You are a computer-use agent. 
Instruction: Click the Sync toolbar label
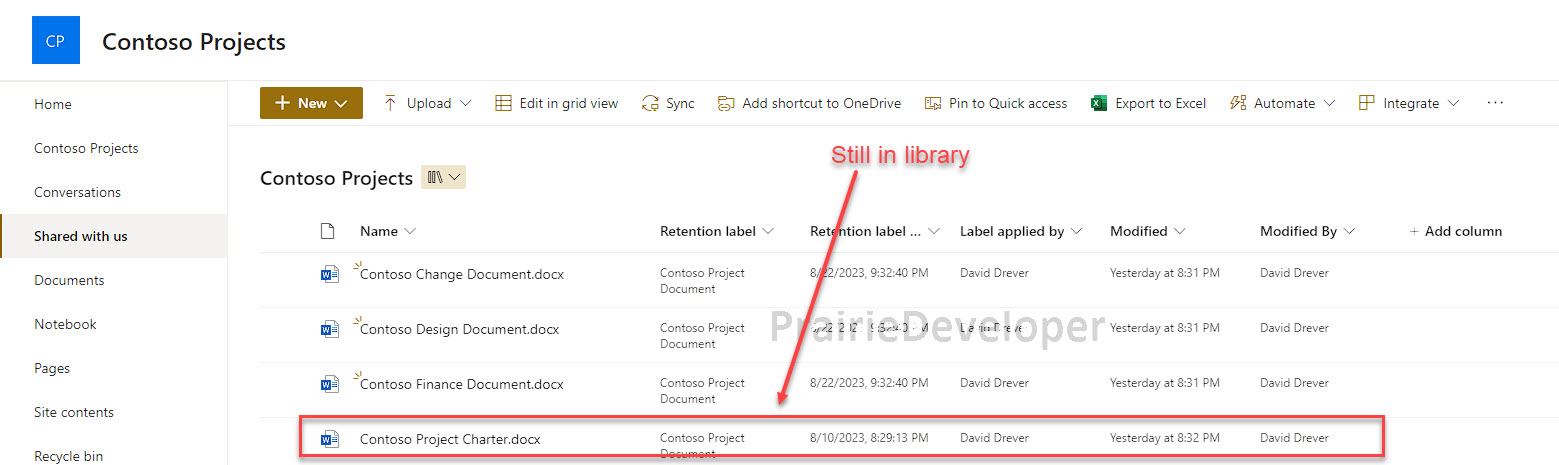(680, 103)
